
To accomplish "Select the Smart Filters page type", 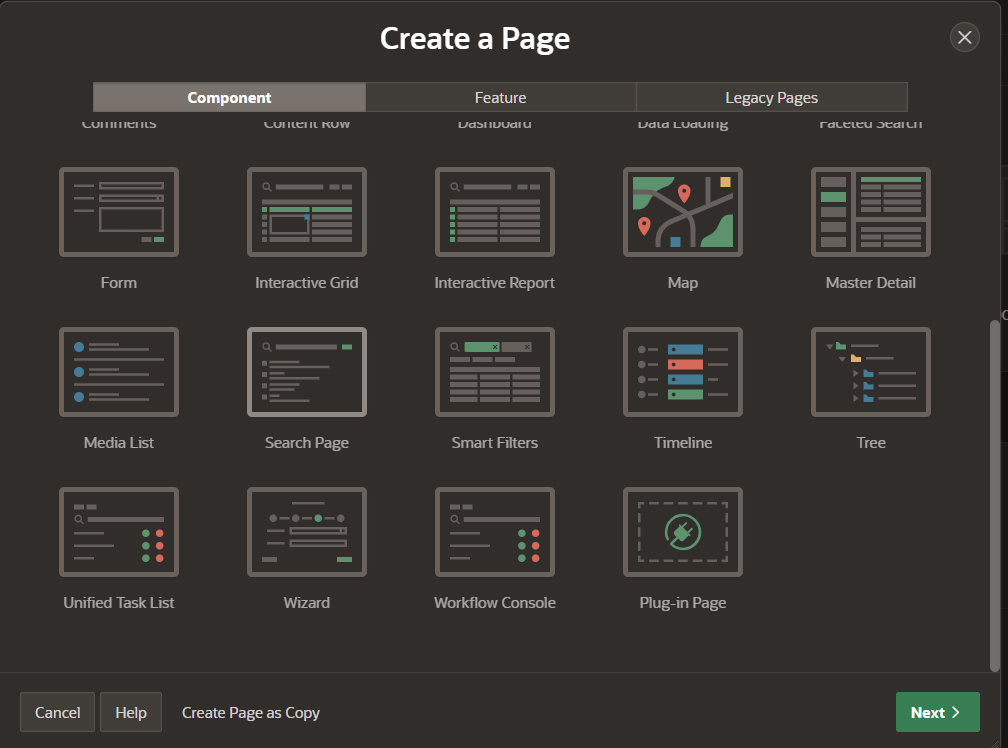I will coord(494,372).
